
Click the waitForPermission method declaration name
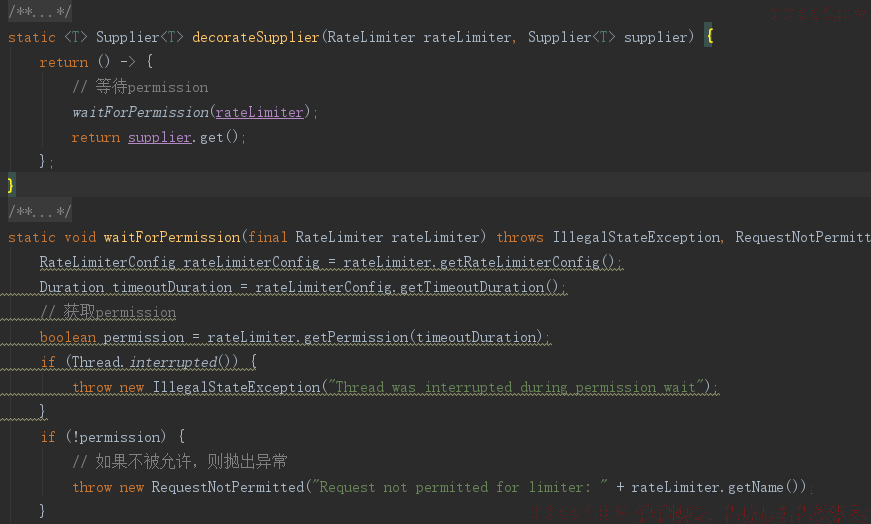[172, 237]
